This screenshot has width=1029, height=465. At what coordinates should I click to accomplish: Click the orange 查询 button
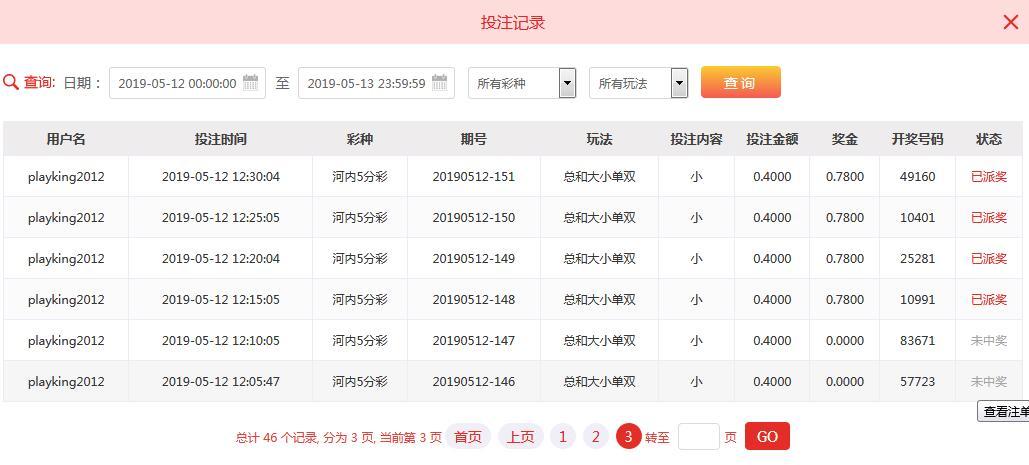tap(740, 83)
